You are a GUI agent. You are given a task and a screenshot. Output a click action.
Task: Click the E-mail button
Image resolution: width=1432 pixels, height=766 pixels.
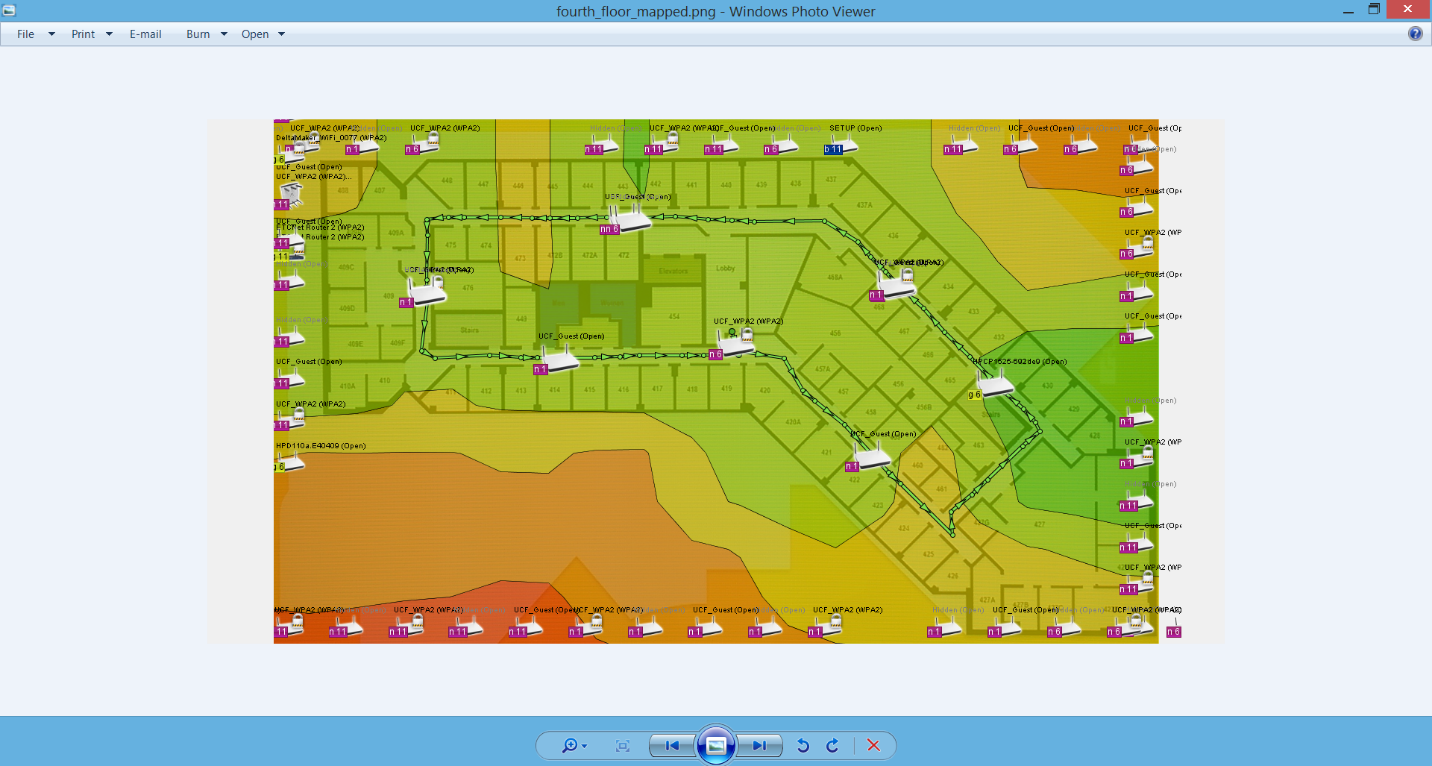pyautogui.click(x=145, y=34)
